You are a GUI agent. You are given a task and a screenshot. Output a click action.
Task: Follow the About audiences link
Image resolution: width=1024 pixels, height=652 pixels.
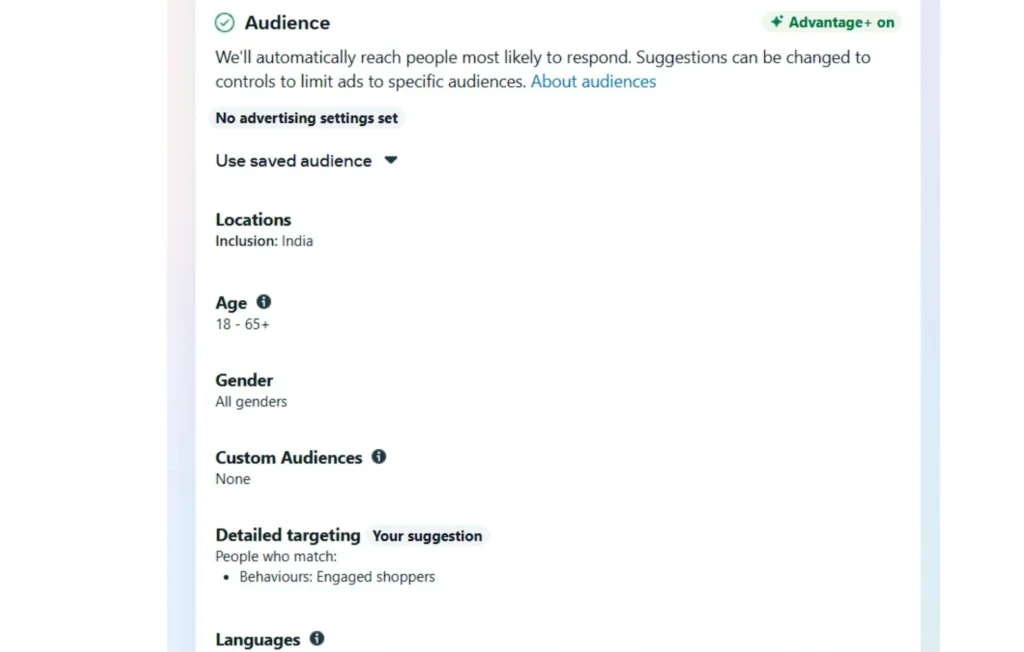[x=593, y=82]
